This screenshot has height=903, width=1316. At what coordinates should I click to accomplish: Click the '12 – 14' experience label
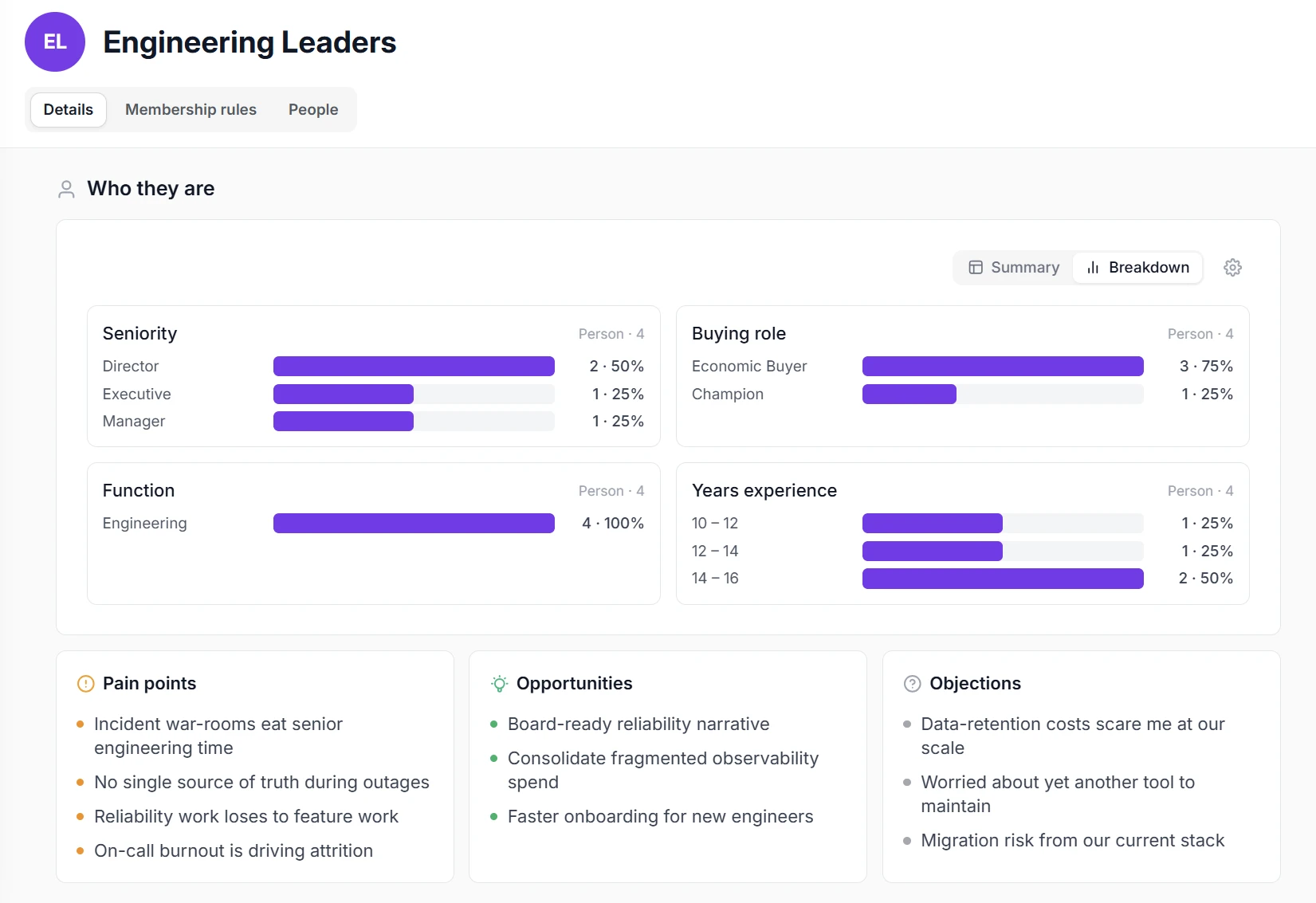point(715,551)
